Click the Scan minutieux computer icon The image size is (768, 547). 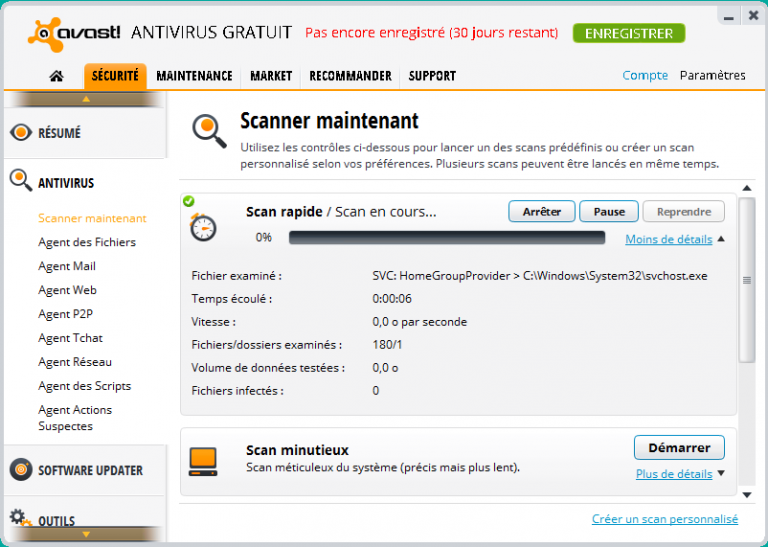tap(203, 462)
